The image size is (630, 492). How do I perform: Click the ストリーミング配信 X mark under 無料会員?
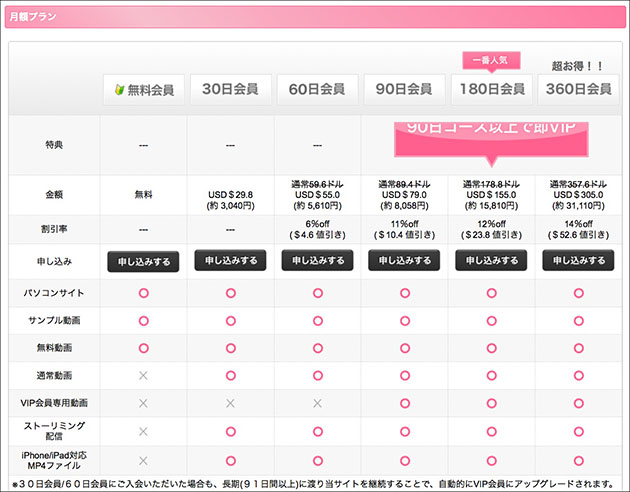pos(143,431)
